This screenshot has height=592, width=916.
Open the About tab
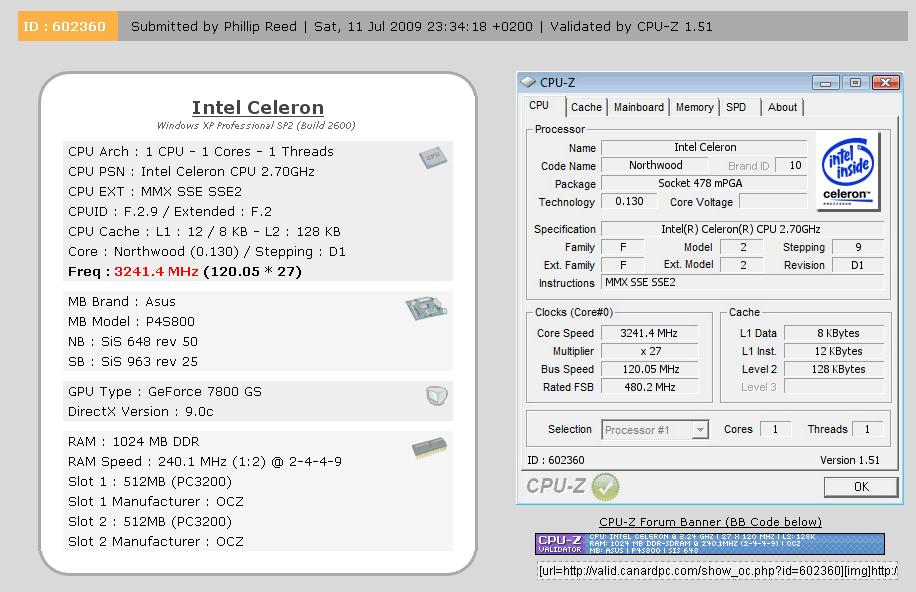click(x=782, y=107)
